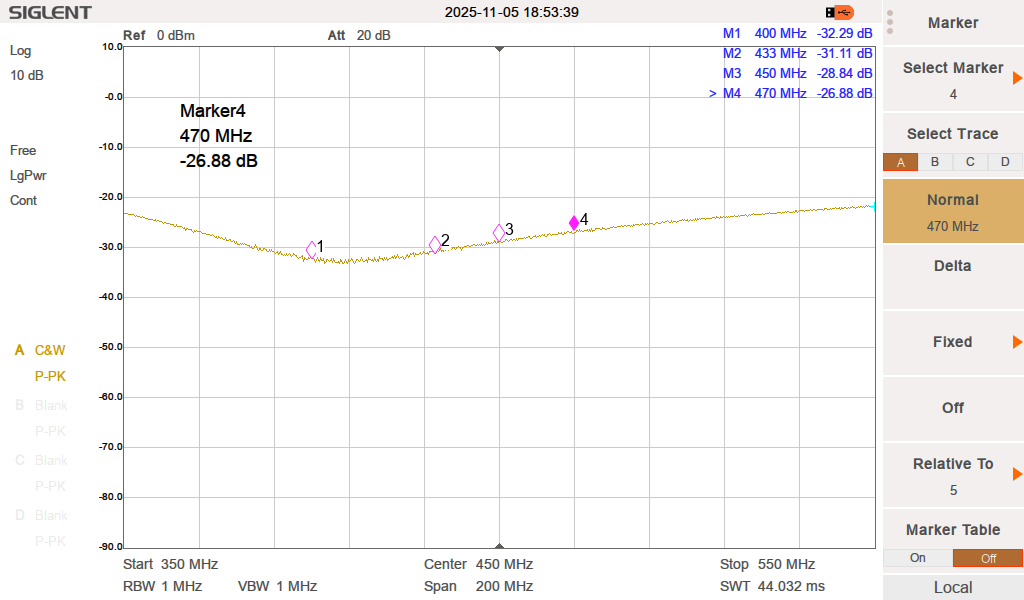1024x600 pixels.
Task: Select marker 2 diamond on the trace
Action: click(435, 244)
